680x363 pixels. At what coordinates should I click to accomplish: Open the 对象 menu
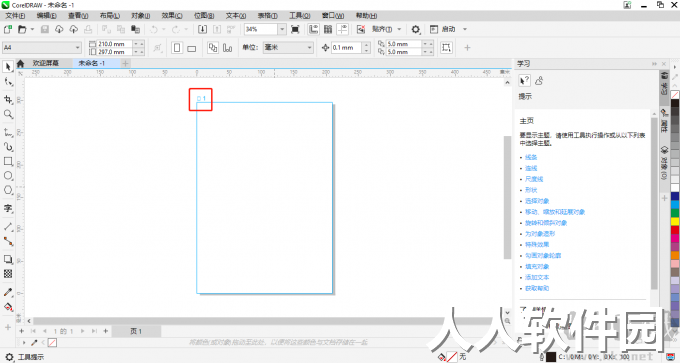click(x=141, y=16)
